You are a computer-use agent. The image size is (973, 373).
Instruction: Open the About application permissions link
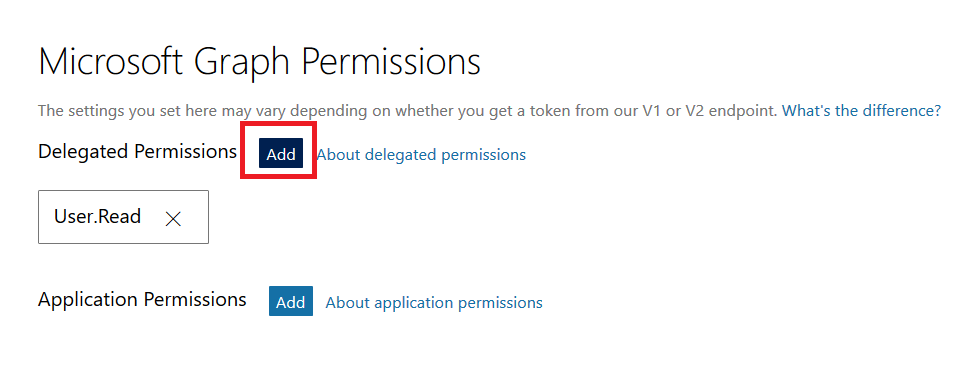tap(434, 302)
